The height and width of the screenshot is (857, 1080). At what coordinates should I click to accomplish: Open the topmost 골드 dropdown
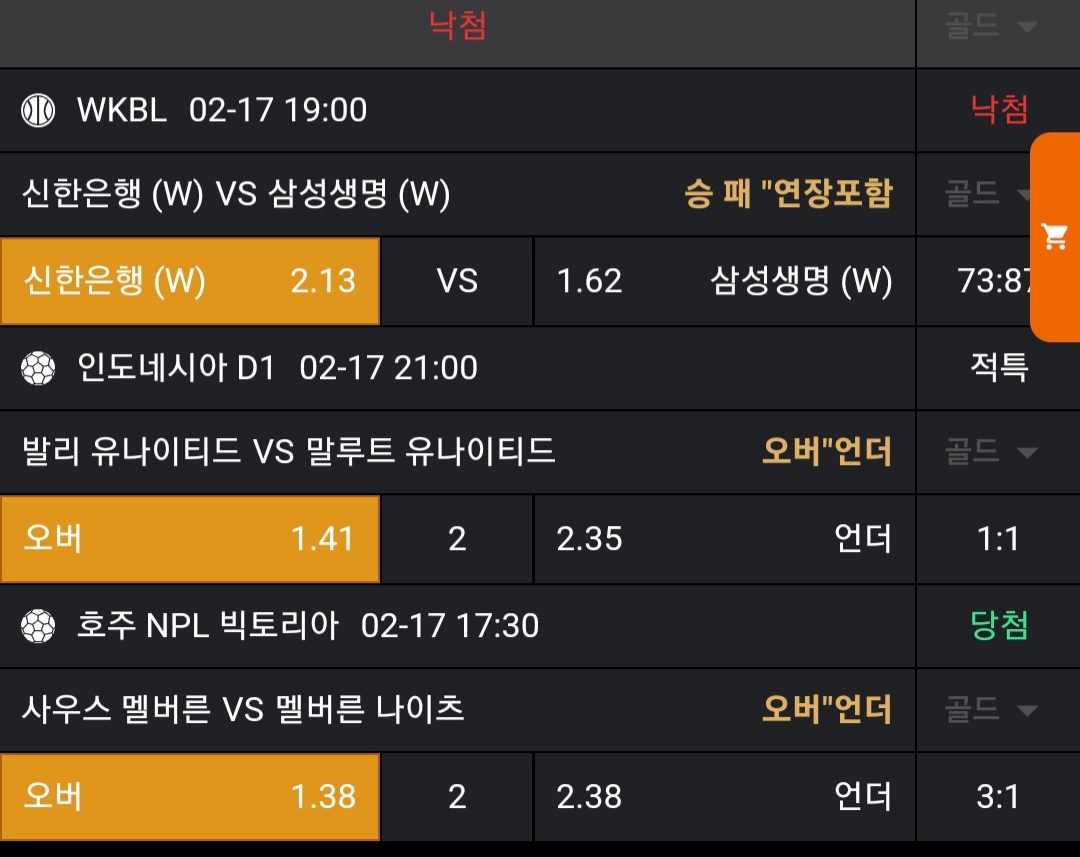pos(990,27)
